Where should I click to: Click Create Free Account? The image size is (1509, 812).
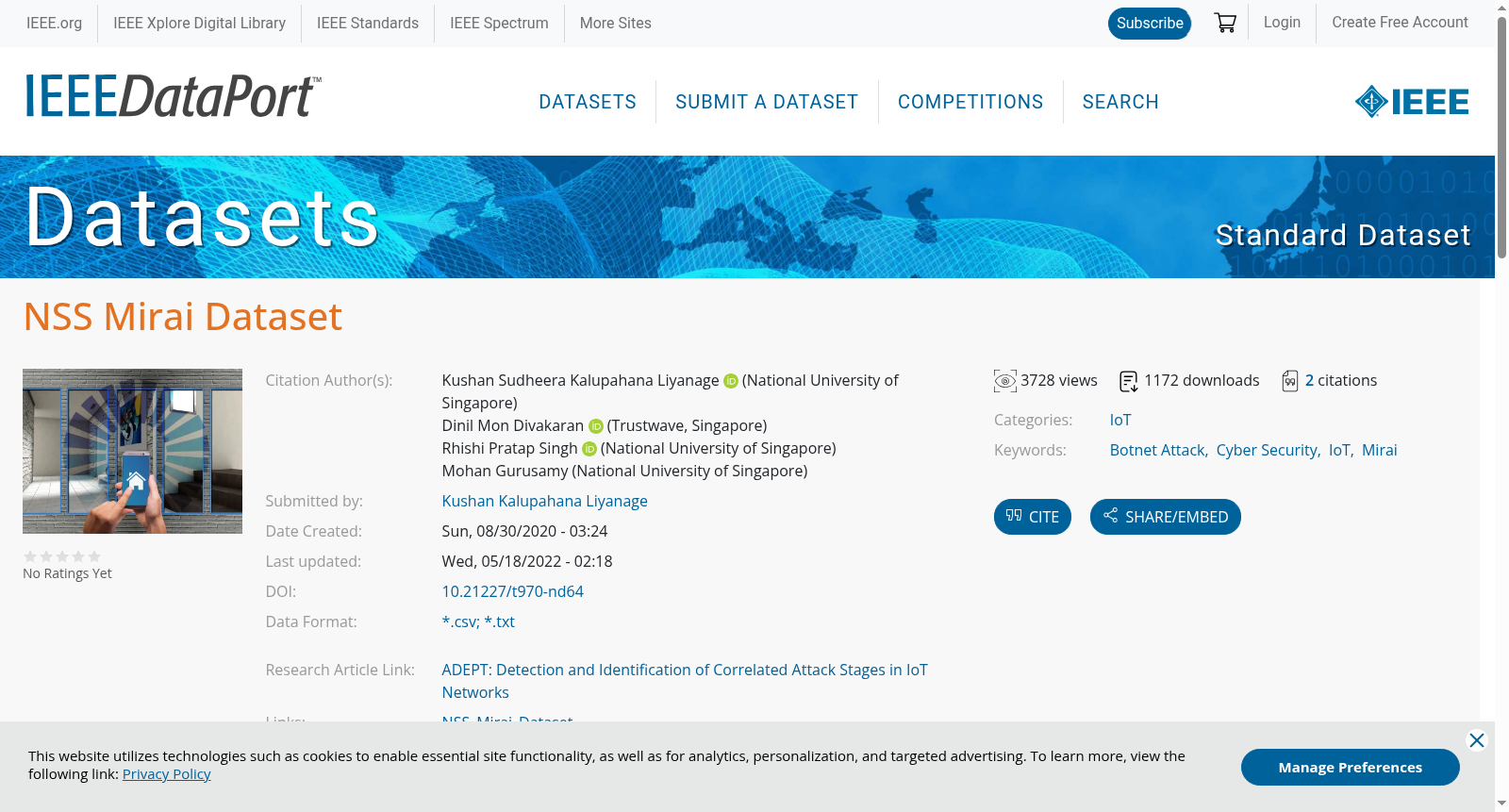click(1400, 22)
